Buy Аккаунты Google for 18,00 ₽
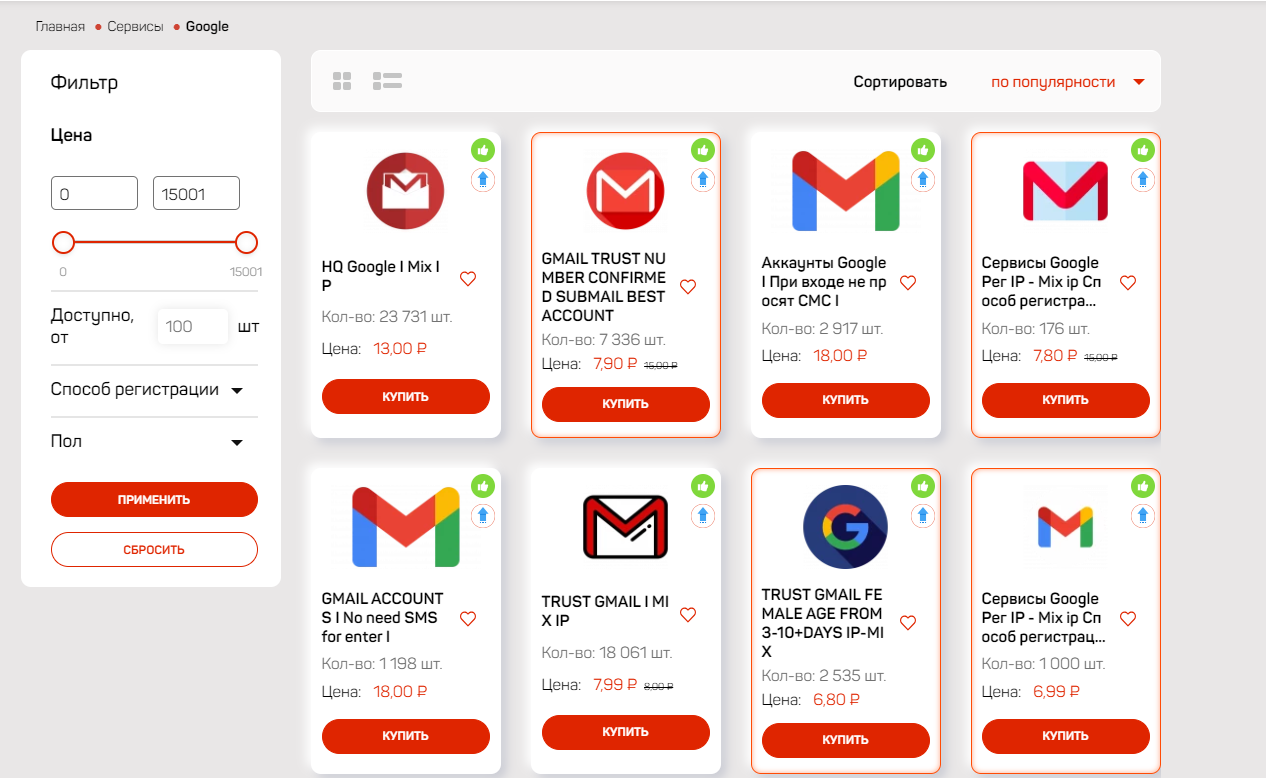The width and height of the screenshot is (1266, 778). 846,400
